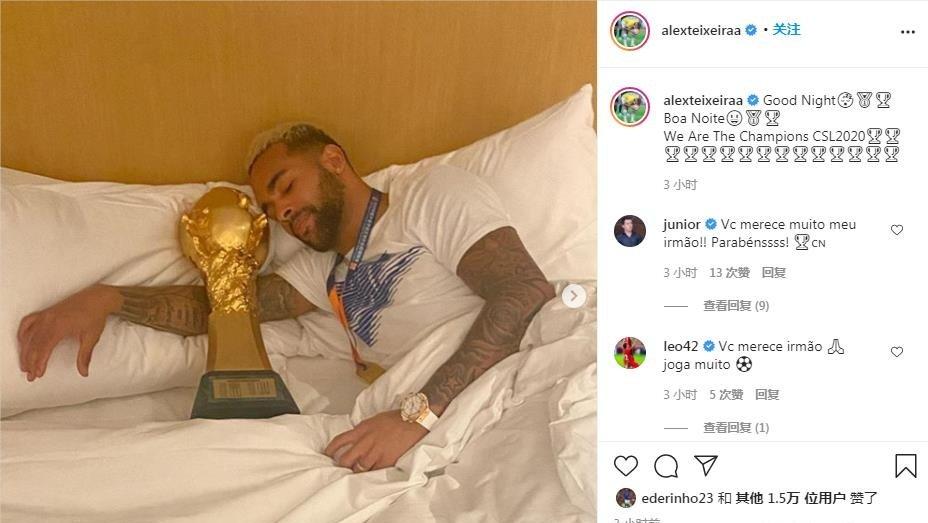Screen dimensions: 928x523
Task: Save post with the bookmark icon
Action: point(906,466)
